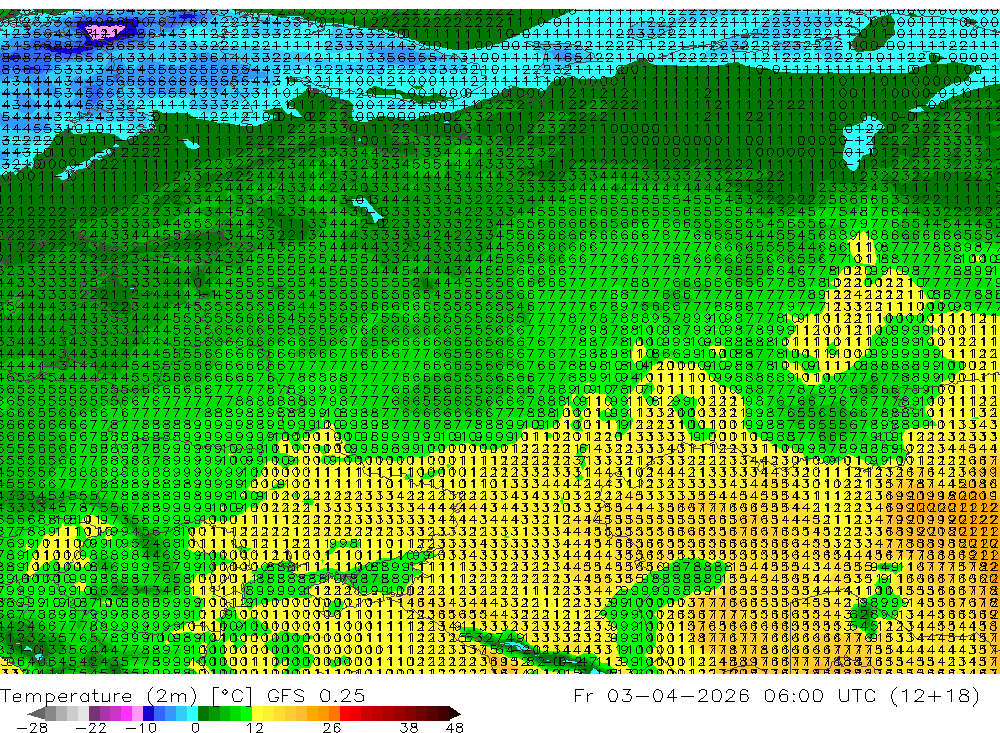This screenshot has height=733, width=1000.
Task: Click the '38' label under the color scale
Action: 409,728
